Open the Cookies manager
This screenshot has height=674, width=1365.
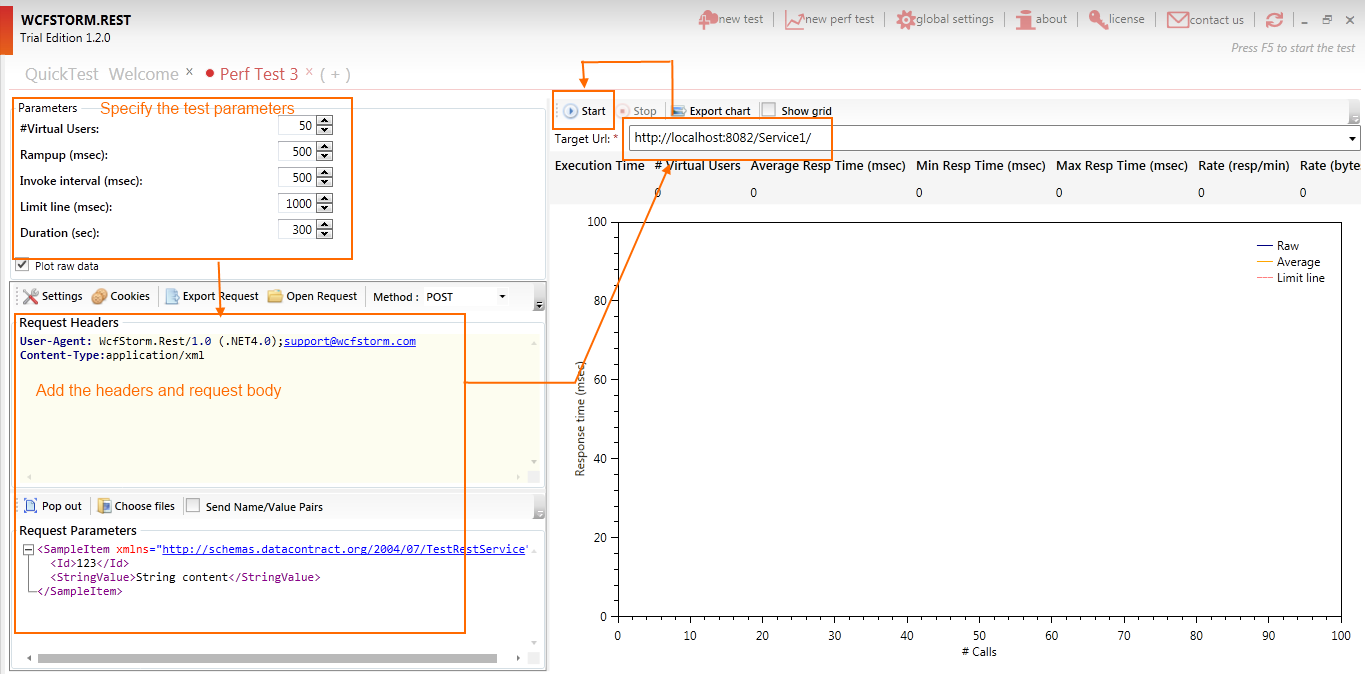(120, 296)
